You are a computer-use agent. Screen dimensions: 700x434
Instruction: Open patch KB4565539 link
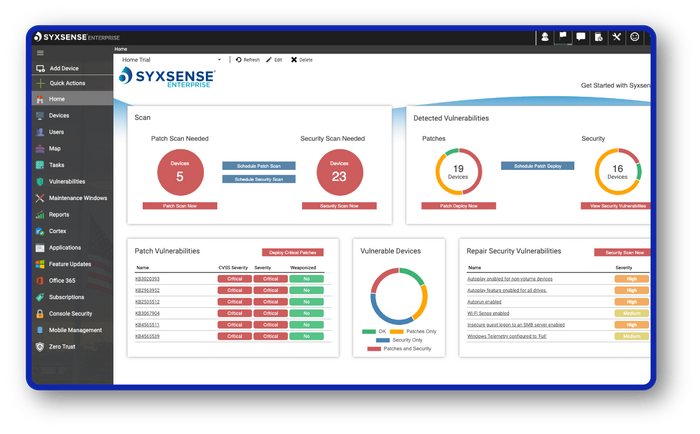147,337
